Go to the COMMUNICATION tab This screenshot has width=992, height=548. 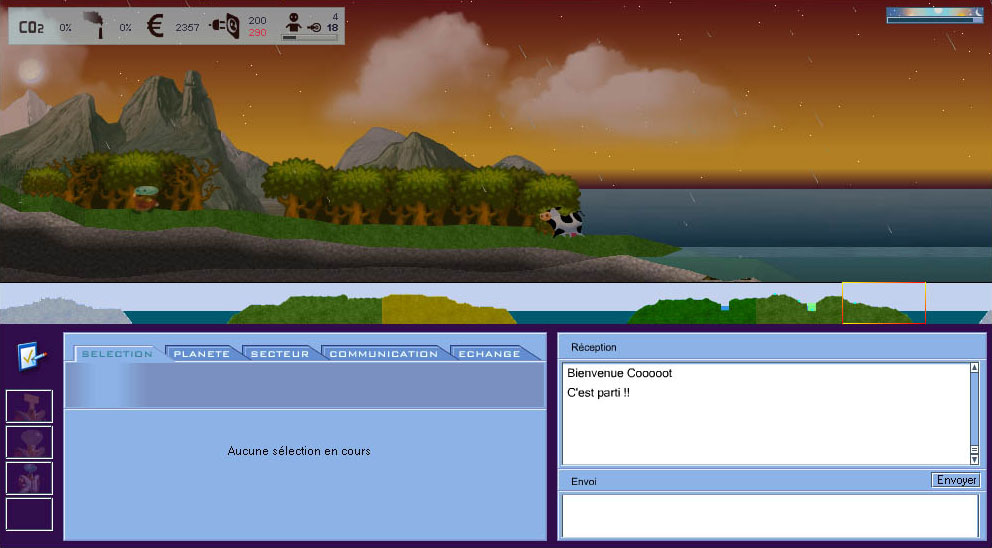pos(383,354)
